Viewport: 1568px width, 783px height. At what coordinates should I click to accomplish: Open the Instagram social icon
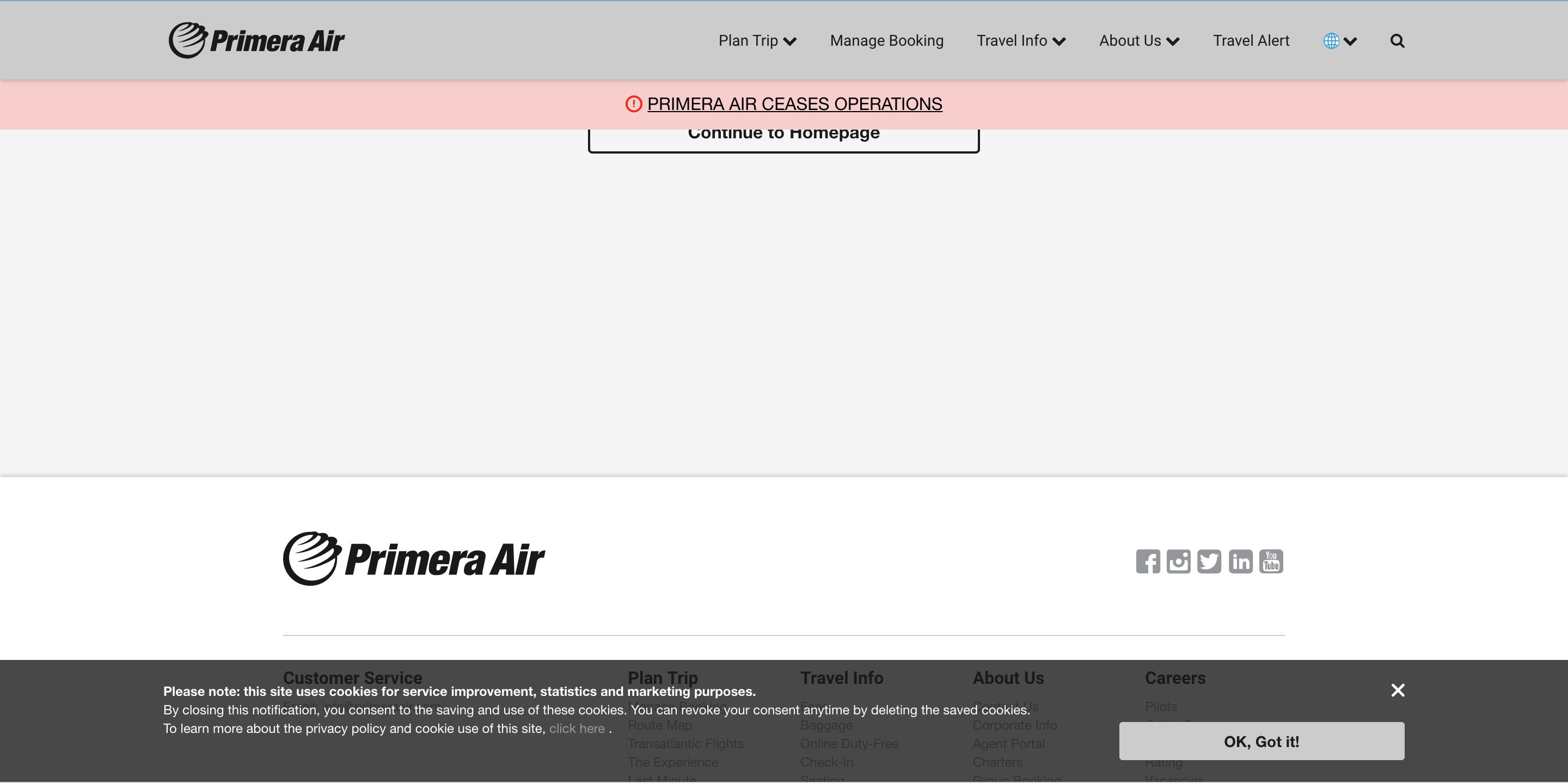1178,561
